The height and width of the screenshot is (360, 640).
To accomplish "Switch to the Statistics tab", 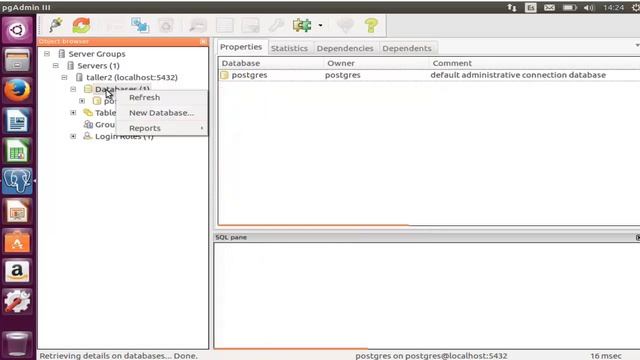I will click(x=289, y=48).
